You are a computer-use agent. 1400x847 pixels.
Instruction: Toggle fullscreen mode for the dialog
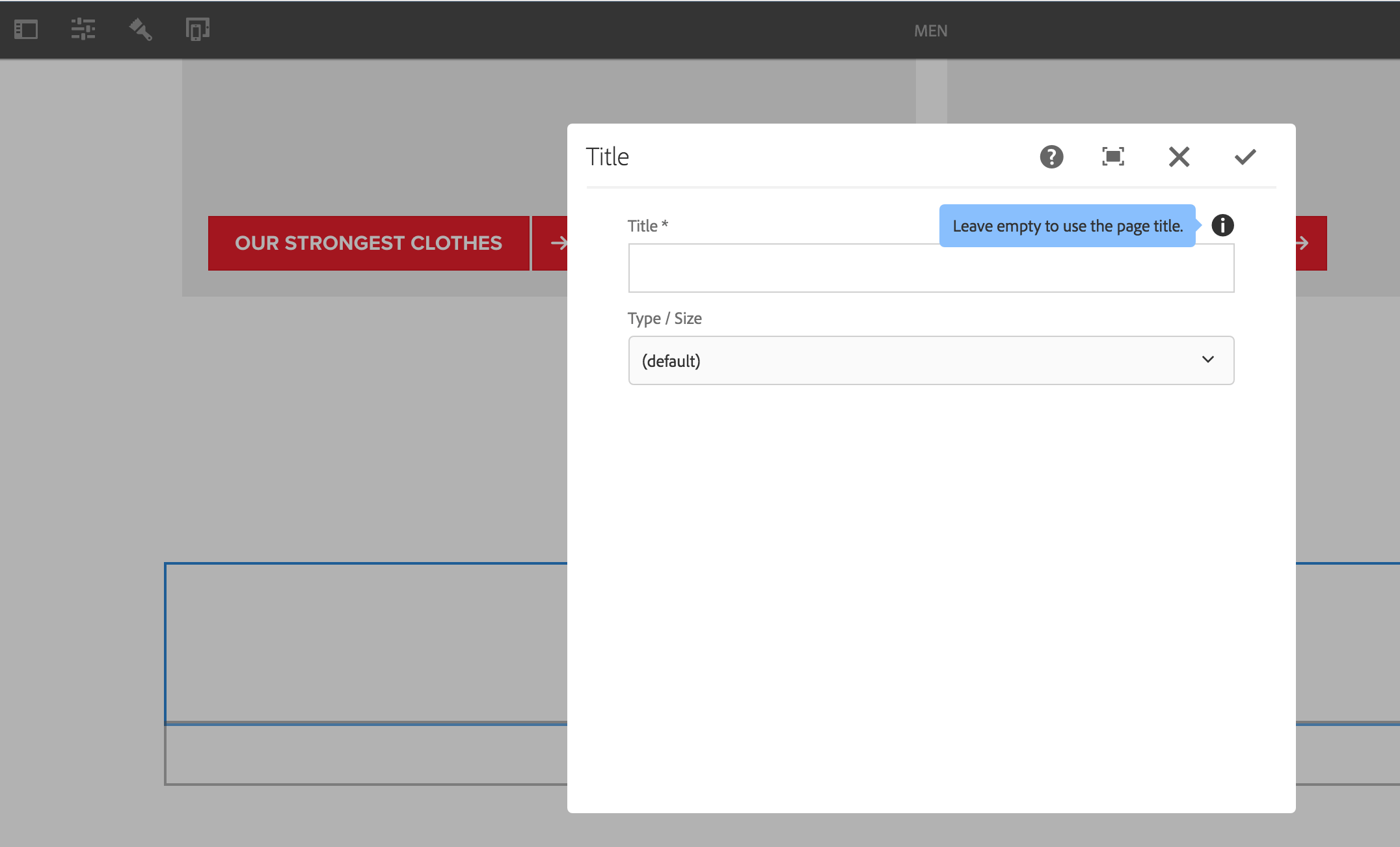click(1114, 157)
